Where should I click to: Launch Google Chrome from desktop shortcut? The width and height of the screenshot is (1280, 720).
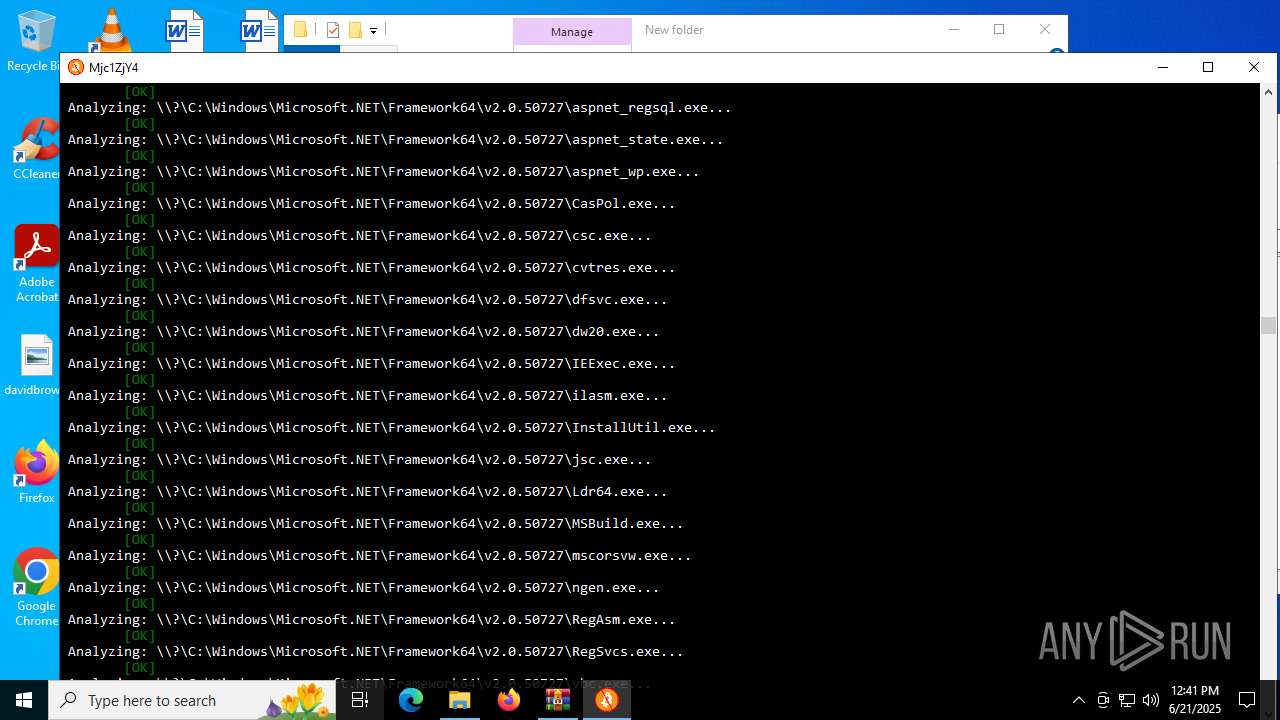tap(36, 588)
